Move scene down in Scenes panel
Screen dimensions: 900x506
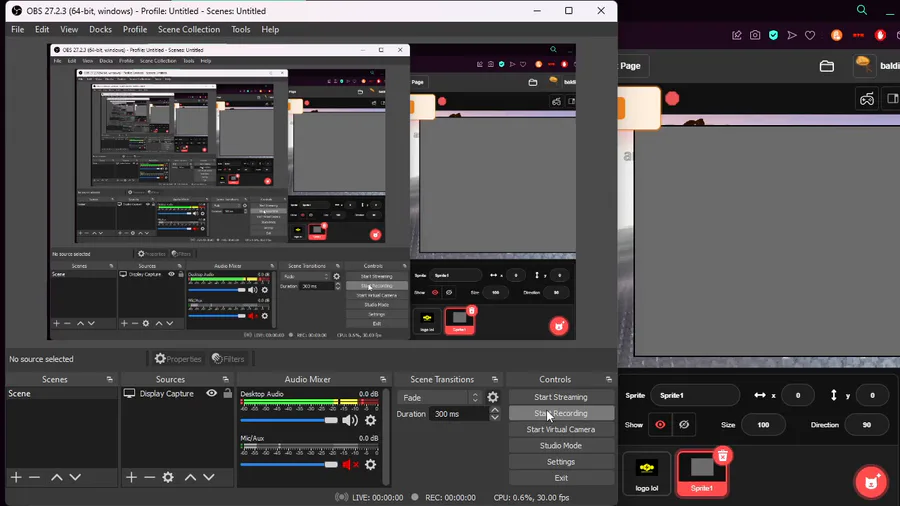(75, 477)
